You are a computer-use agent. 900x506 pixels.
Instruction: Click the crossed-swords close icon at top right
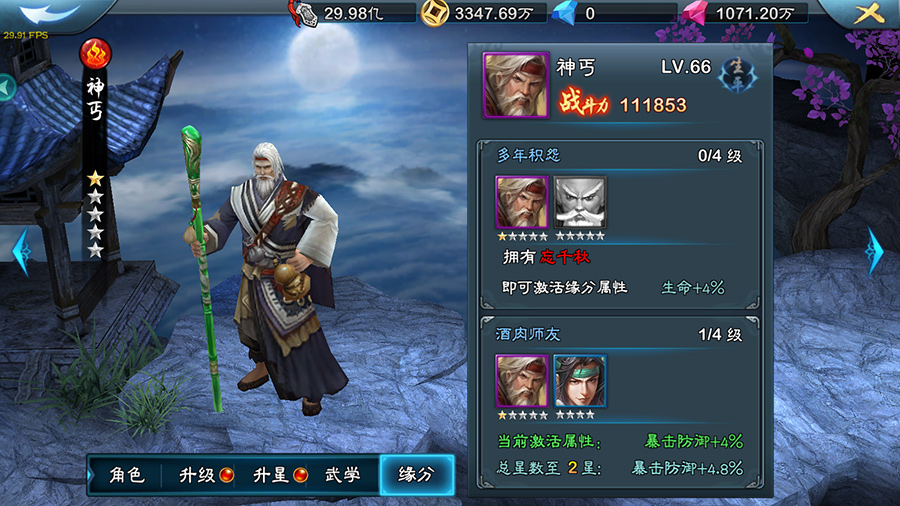coord(868,13)
